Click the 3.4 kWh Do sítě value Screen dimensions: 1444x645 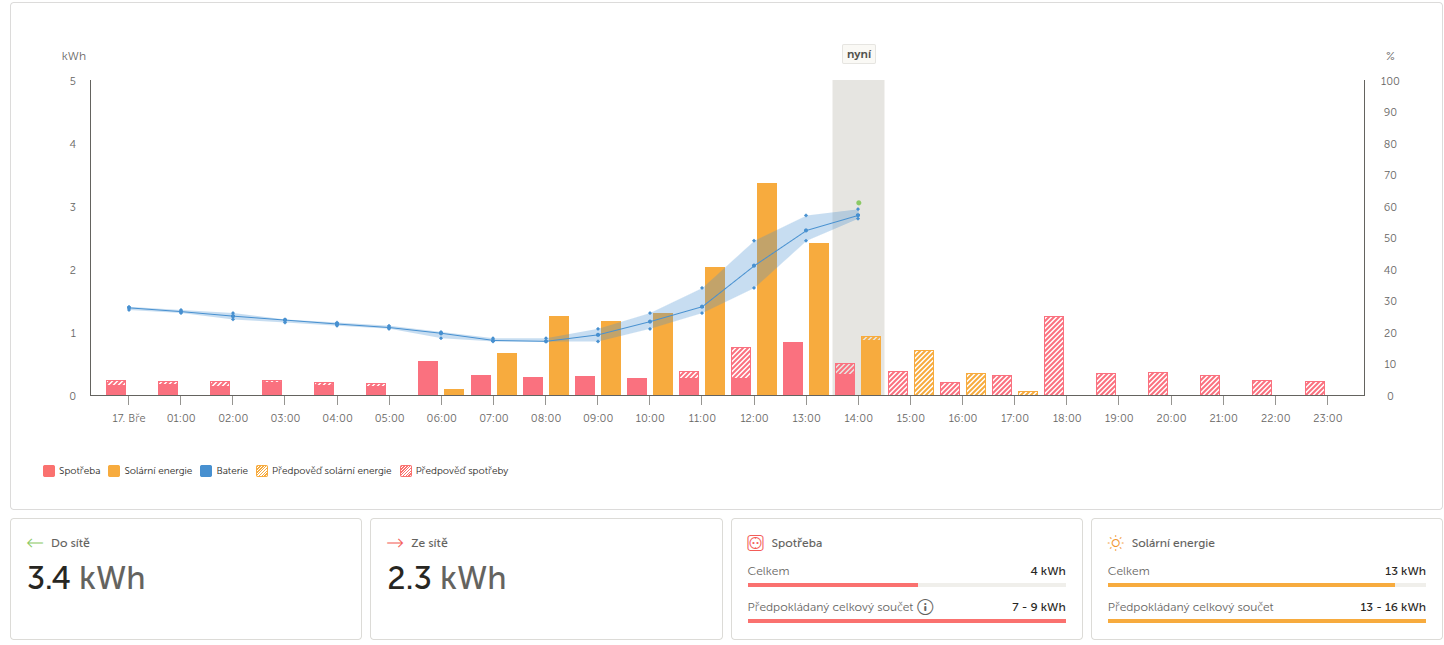coord(86,579)
